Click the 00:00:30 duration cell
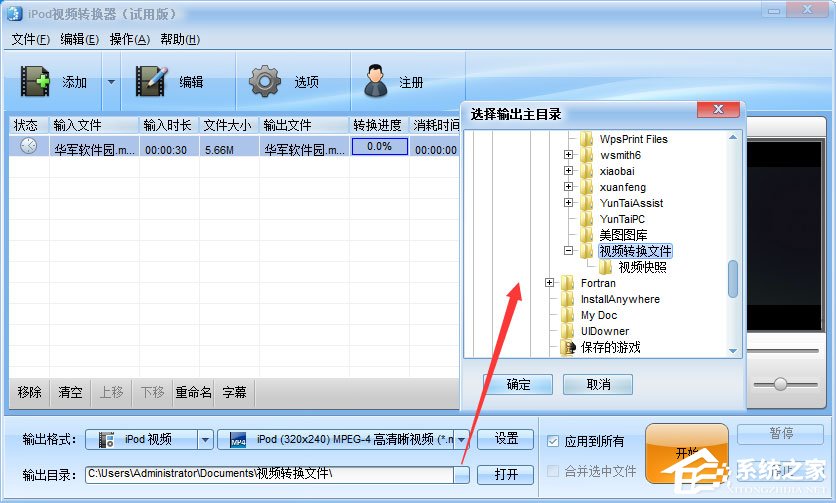The image size is (836, 503). click(166, 150)
